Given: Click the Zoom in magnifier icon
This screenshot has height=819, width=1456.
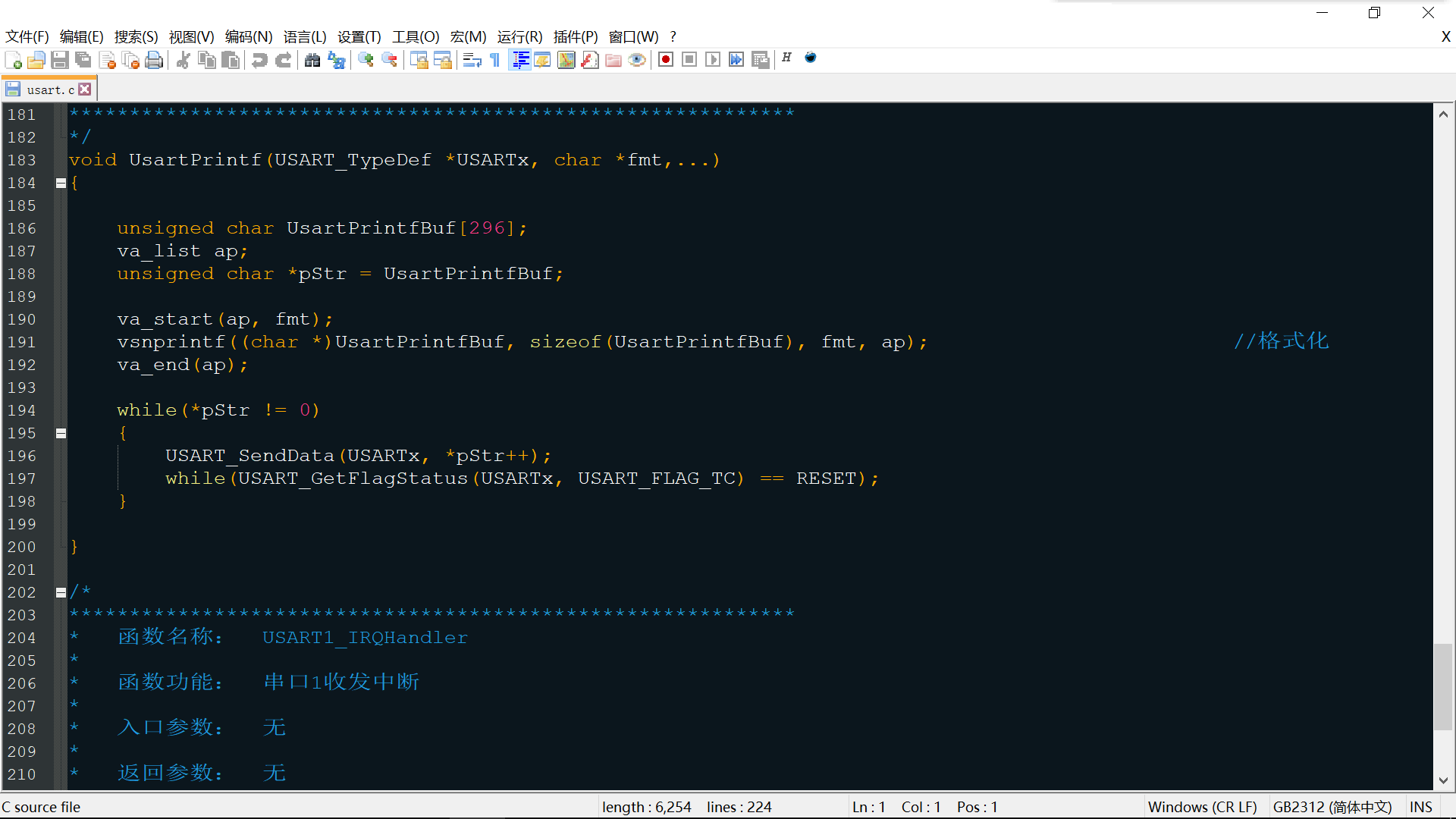Looking at the screenshot, I should [x=366, y=60].
